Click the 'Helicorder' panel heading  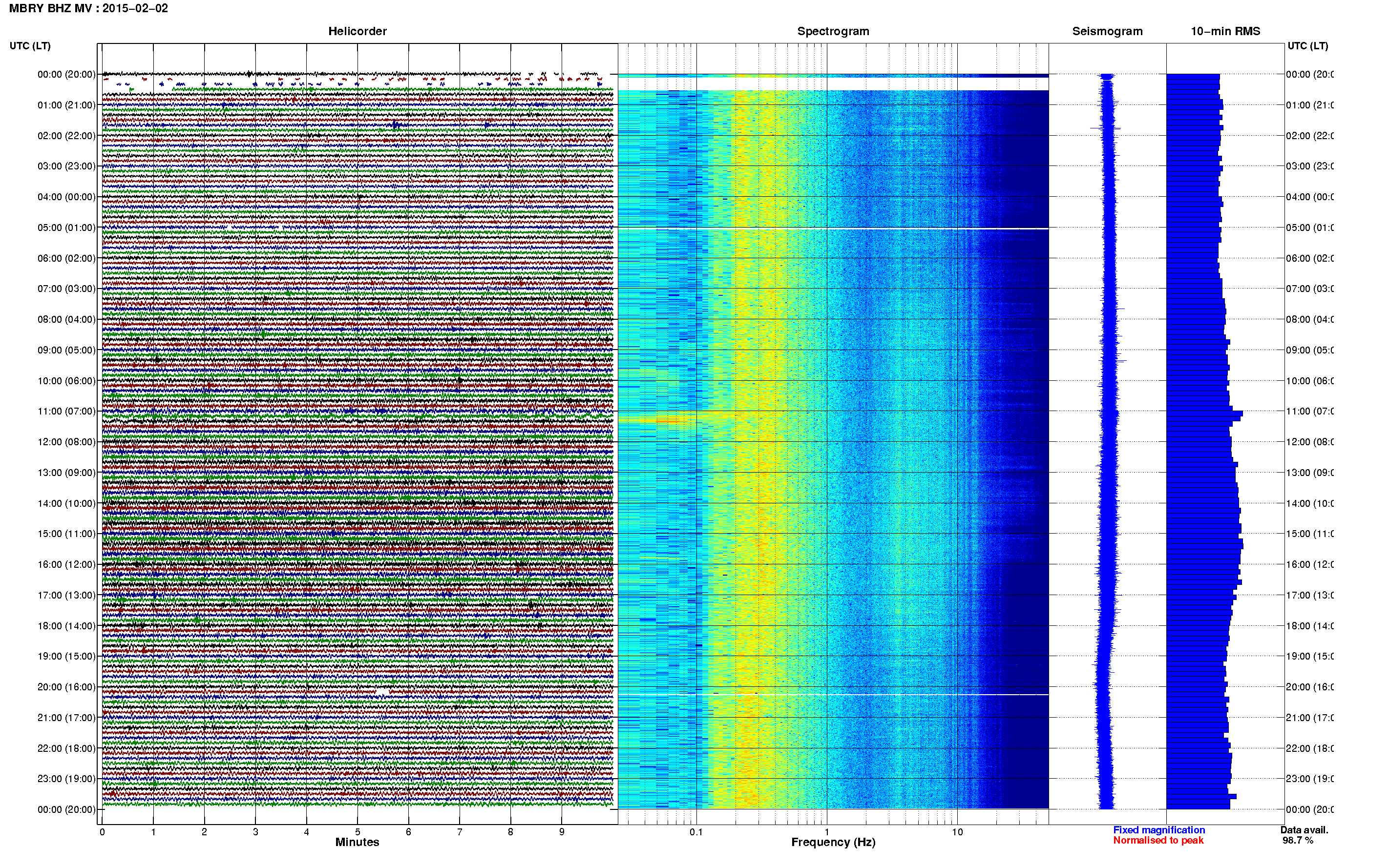(357, 31)
